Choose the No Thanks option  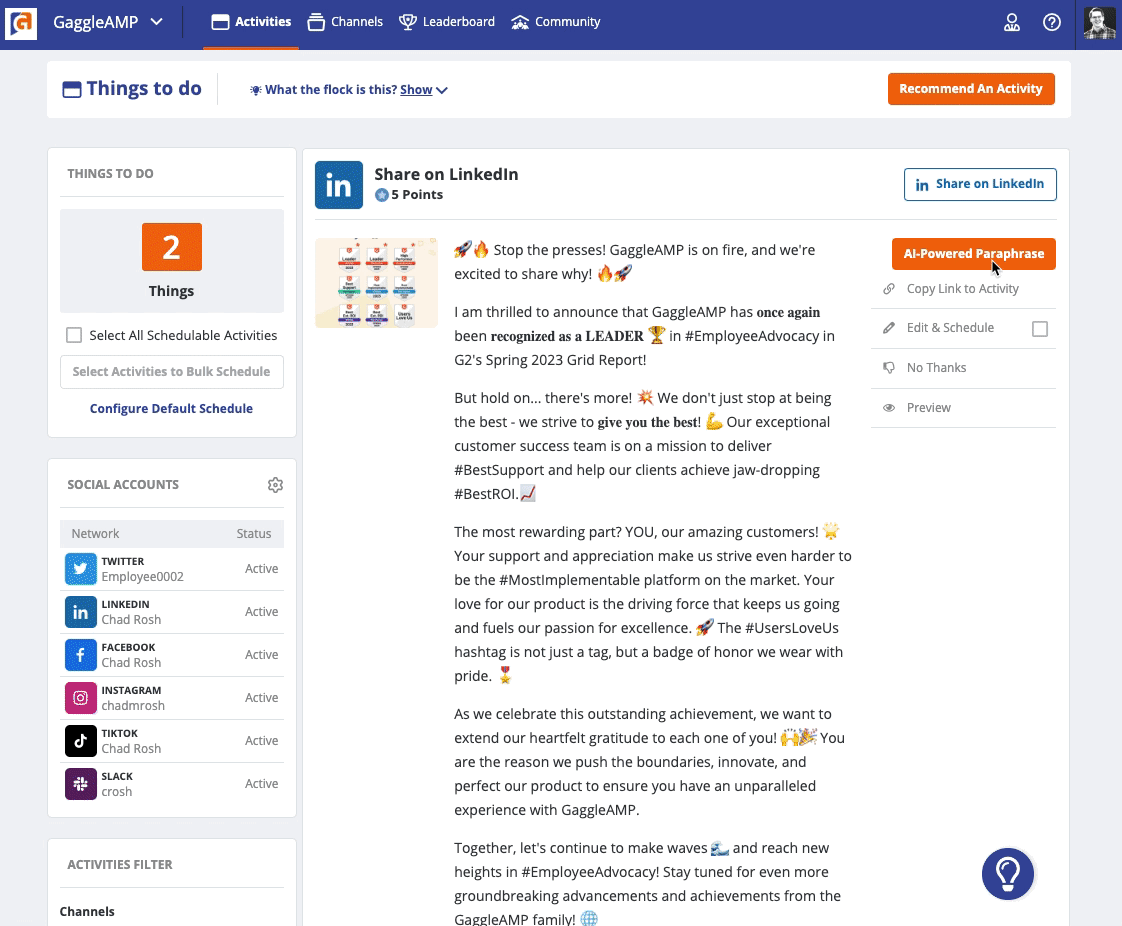pyautogui.click(x=936, y=368)
